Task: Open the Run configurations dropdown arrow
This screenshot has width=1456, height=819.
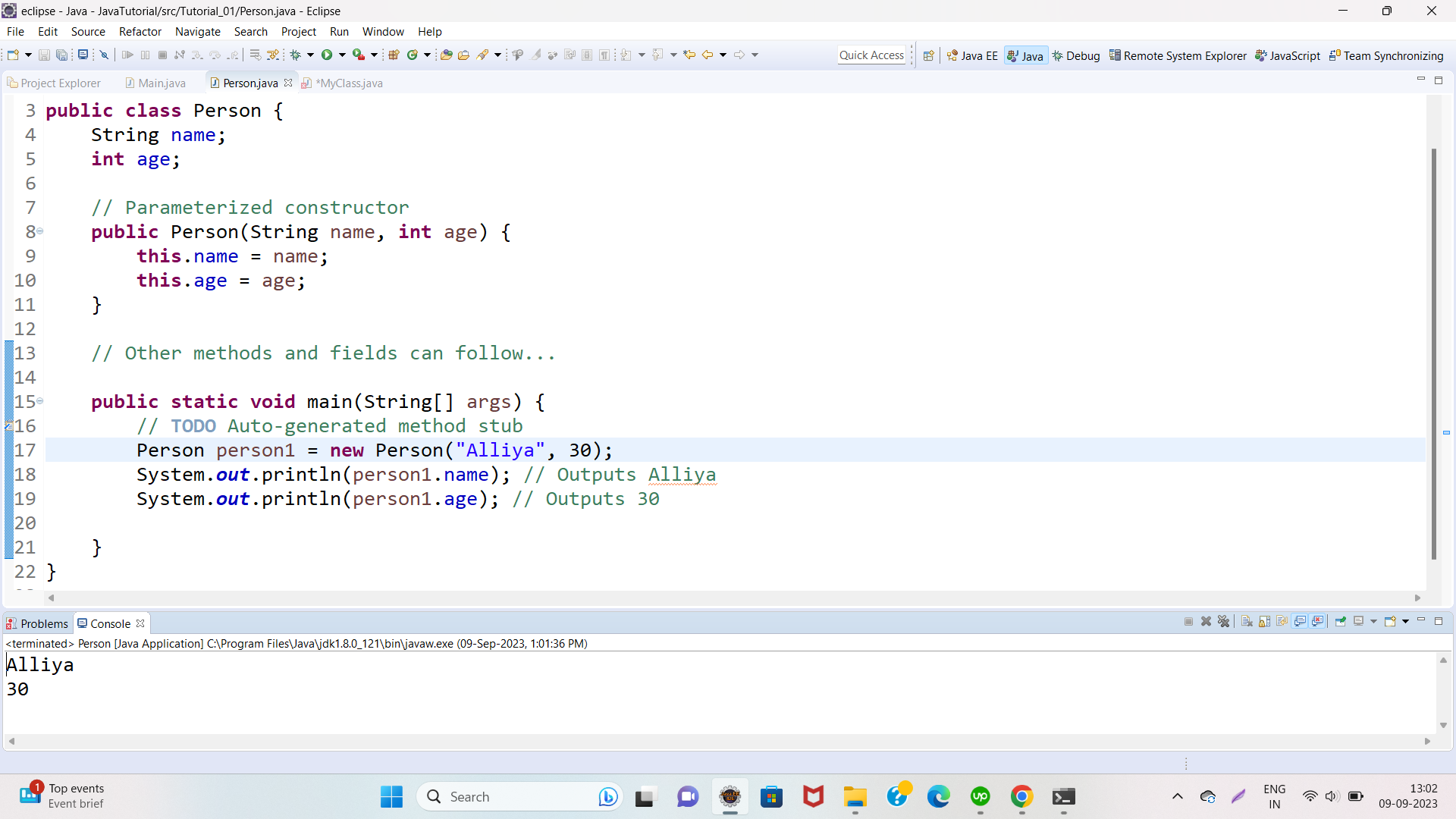Action: pos(342,55)
